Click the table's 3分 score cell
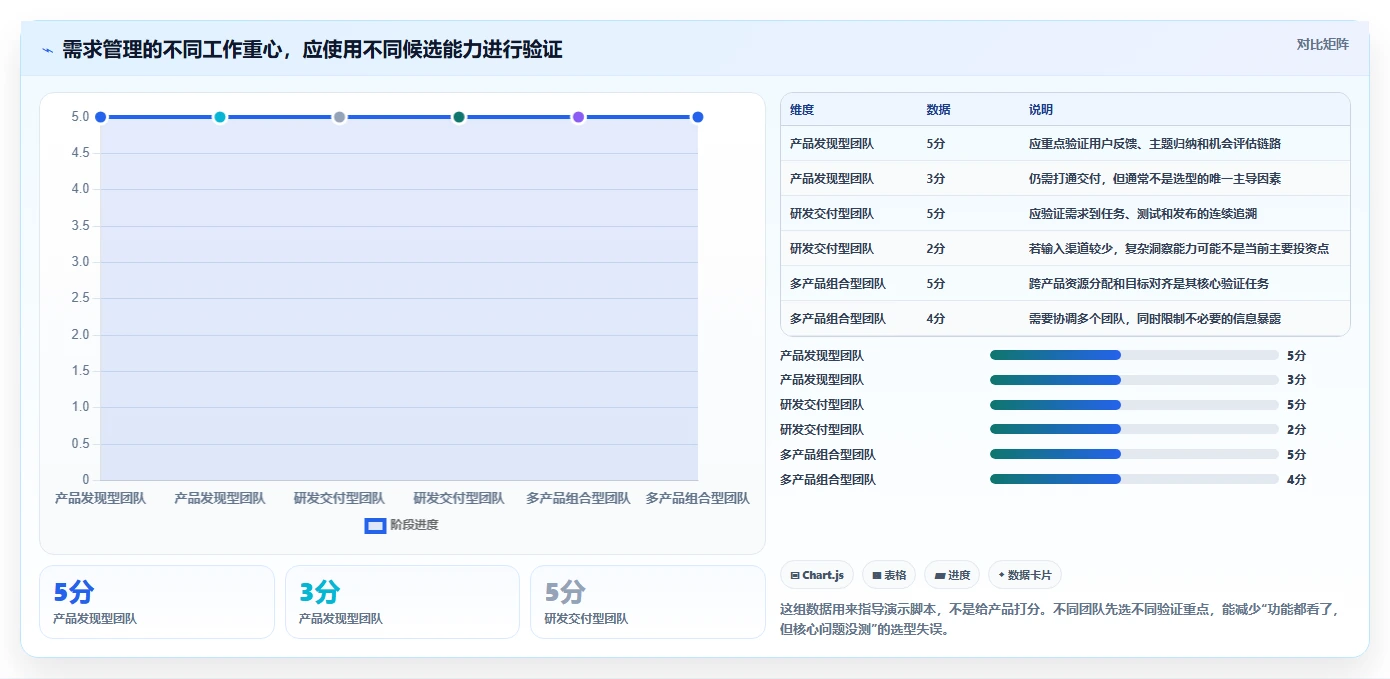Screen dimensions: 1390x679 pyautogui.click(x=936, y=179)
